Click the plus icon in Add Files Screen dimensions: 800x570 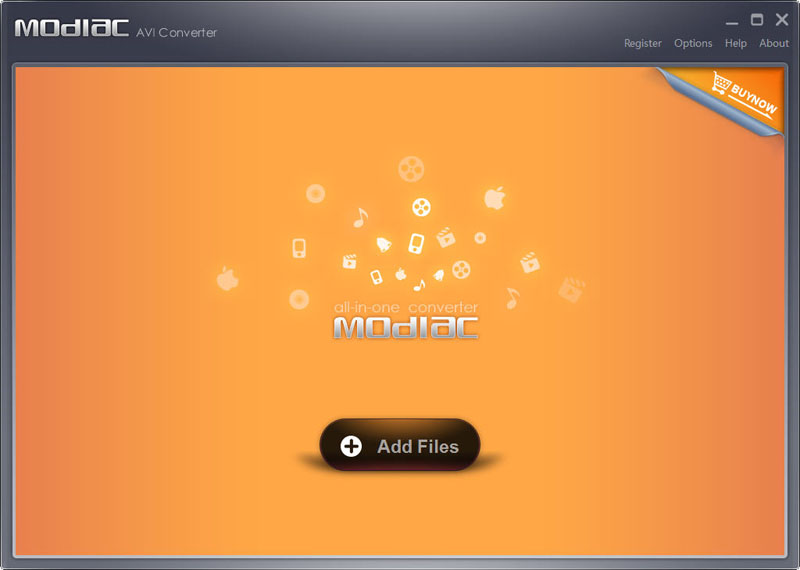[351, 446]
